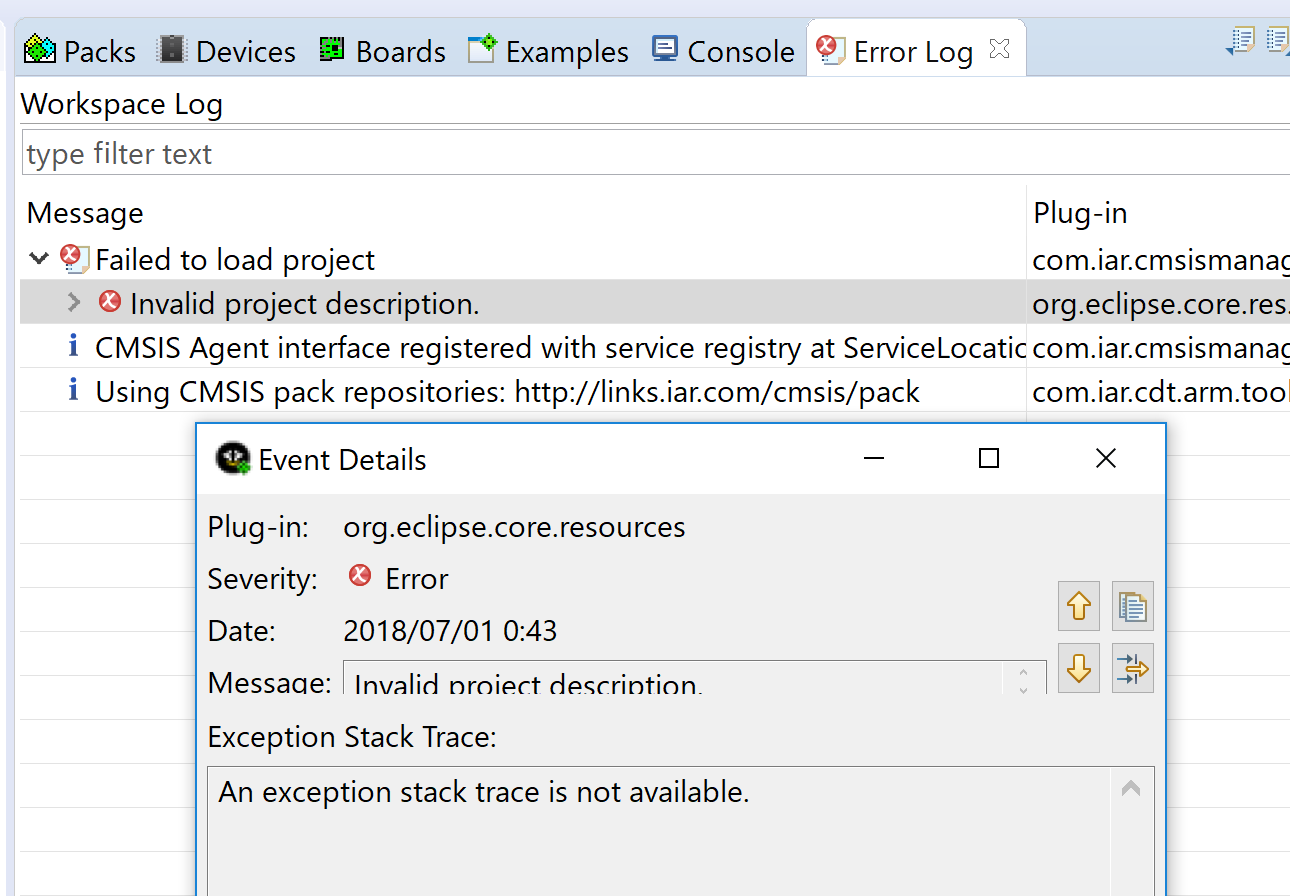Click the Plug-in column header
The image size is (1290, 896).
click(x=1080, y=213)
